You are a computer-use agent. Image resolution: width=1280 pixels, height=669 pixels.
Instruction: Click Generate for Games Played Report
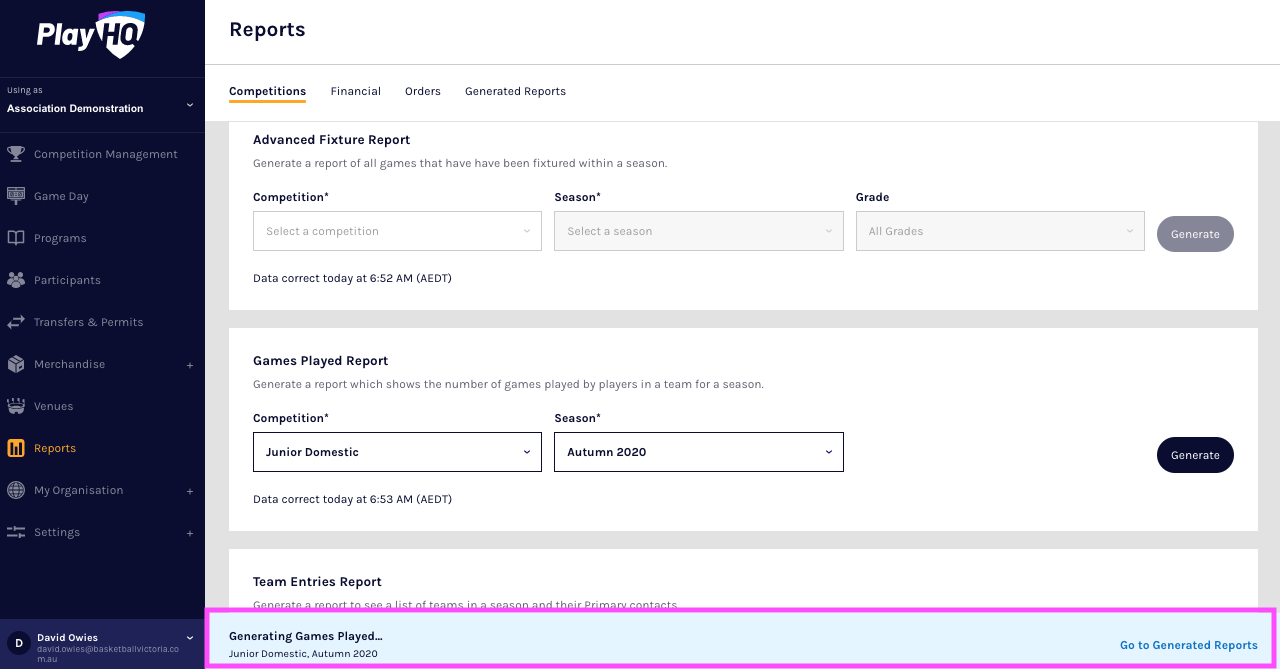pyautogui.click(x=1195, y=455)
